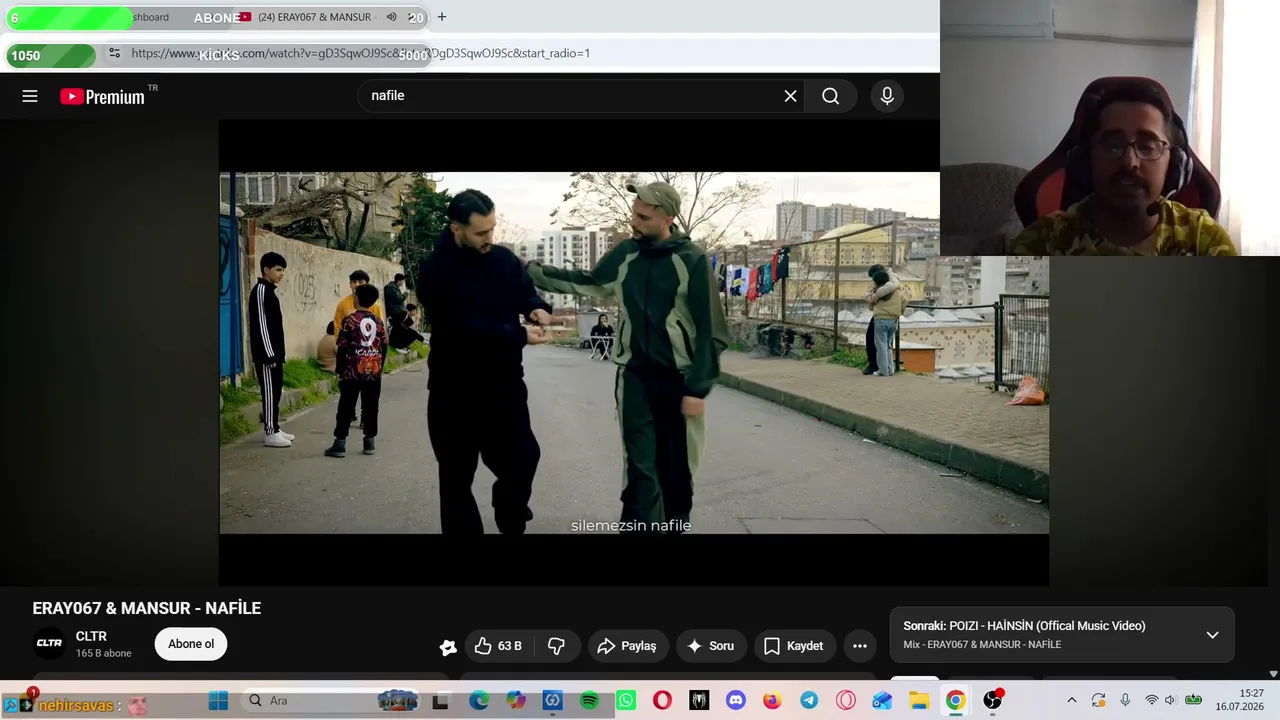Dislike the video with thumbs-down
This screenshot has height=720, width=1280.
click(557, 646)
